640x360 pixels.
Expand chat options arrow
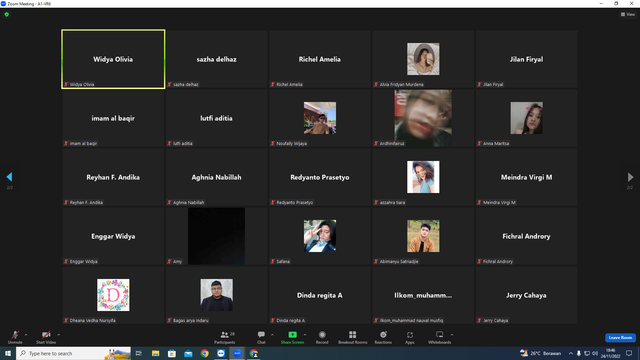click(272, 335)
